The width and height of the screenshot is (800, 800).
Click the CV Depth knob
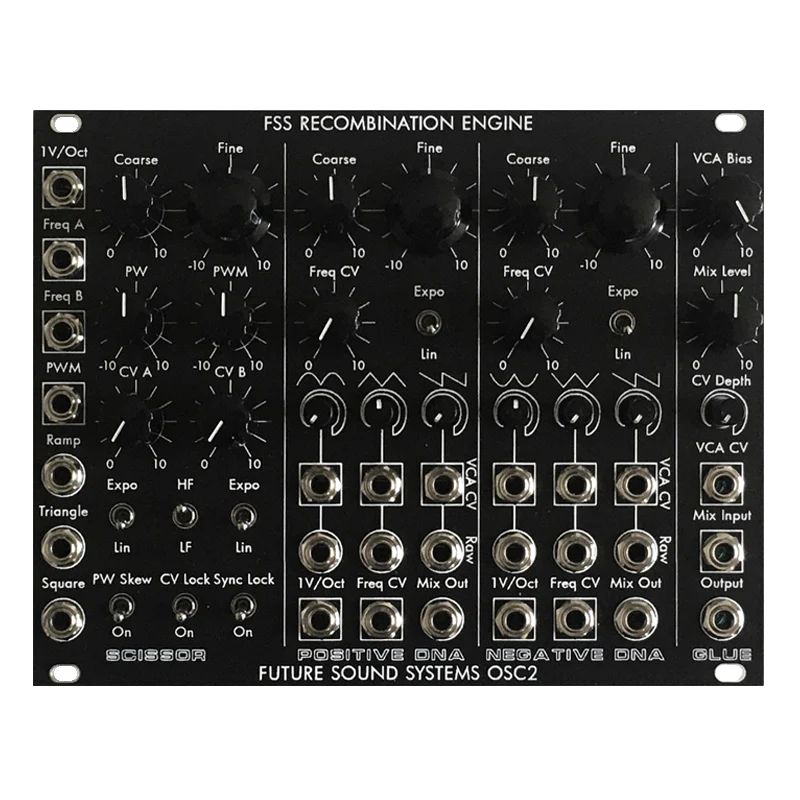(x=723, y=411)
